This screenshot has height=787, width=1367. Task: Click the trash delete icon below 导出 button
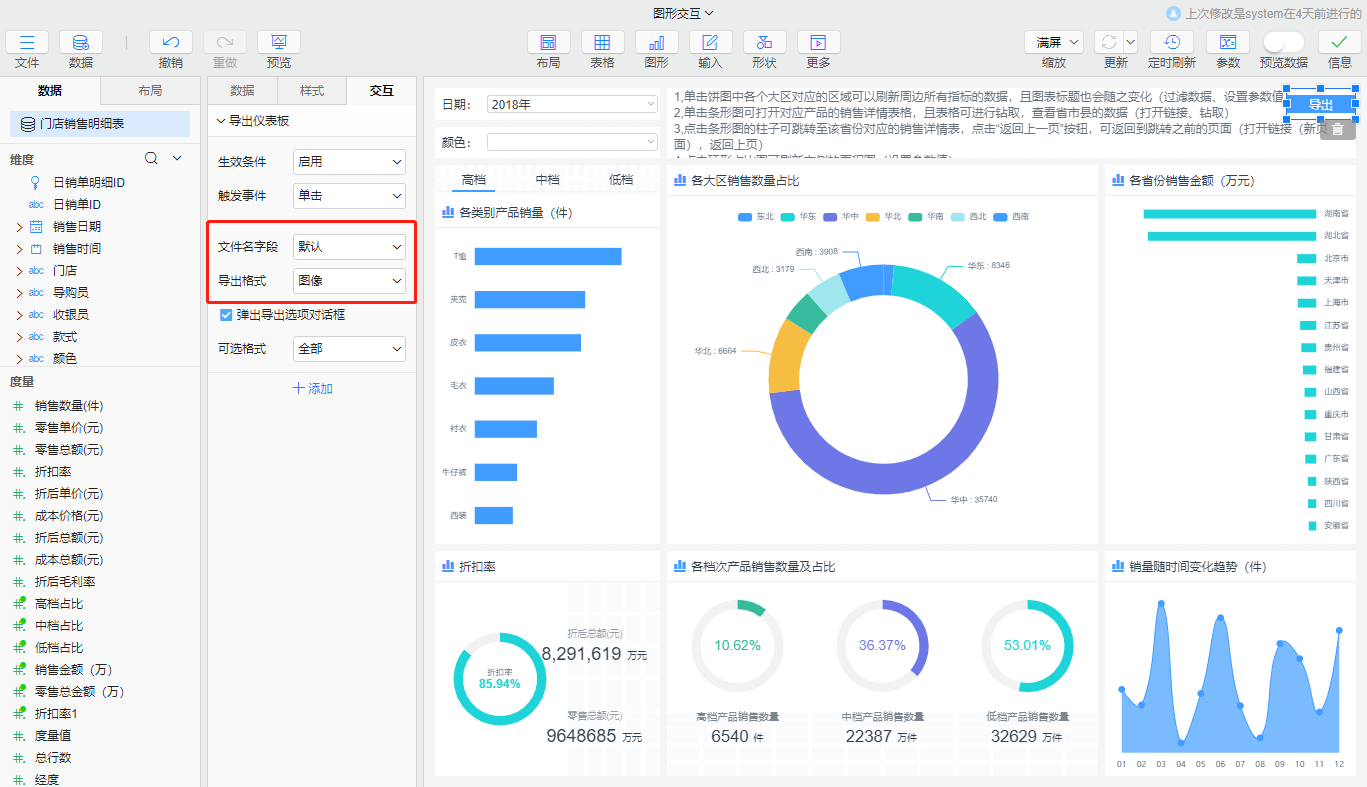(1337, 129)
